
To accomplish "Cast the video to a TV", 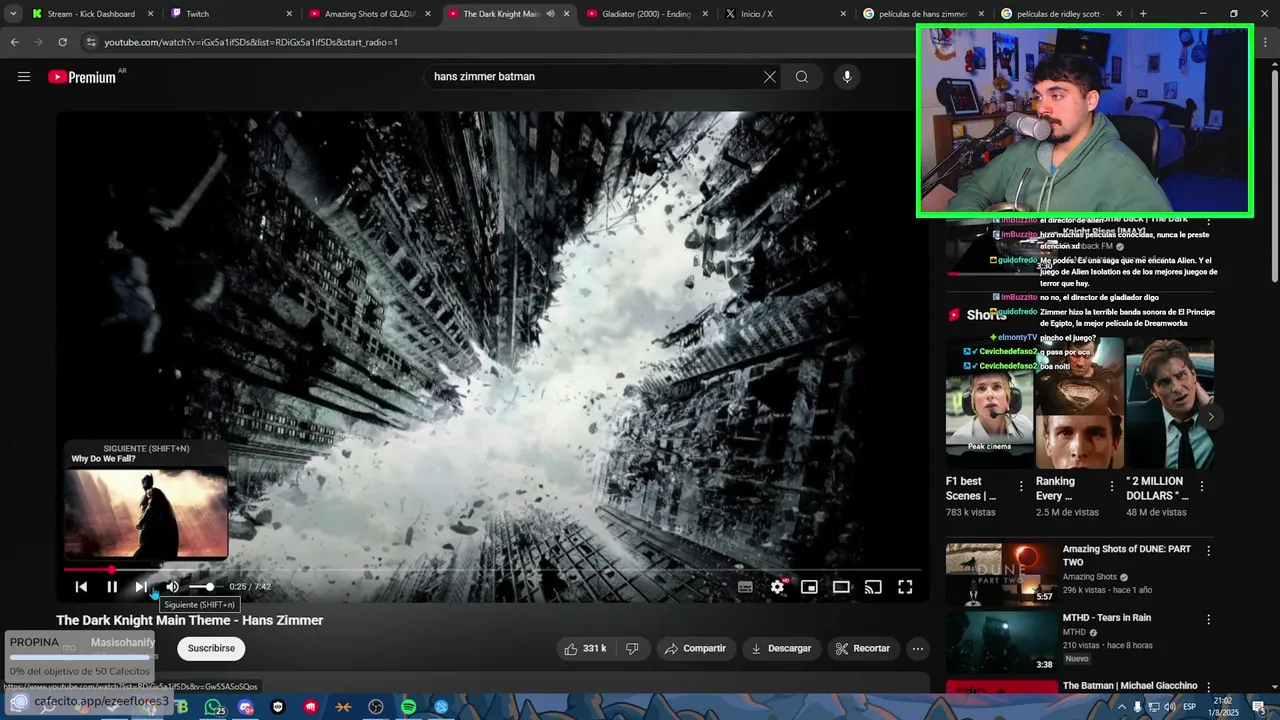I will pyautogui.click(x=873, y=587).
